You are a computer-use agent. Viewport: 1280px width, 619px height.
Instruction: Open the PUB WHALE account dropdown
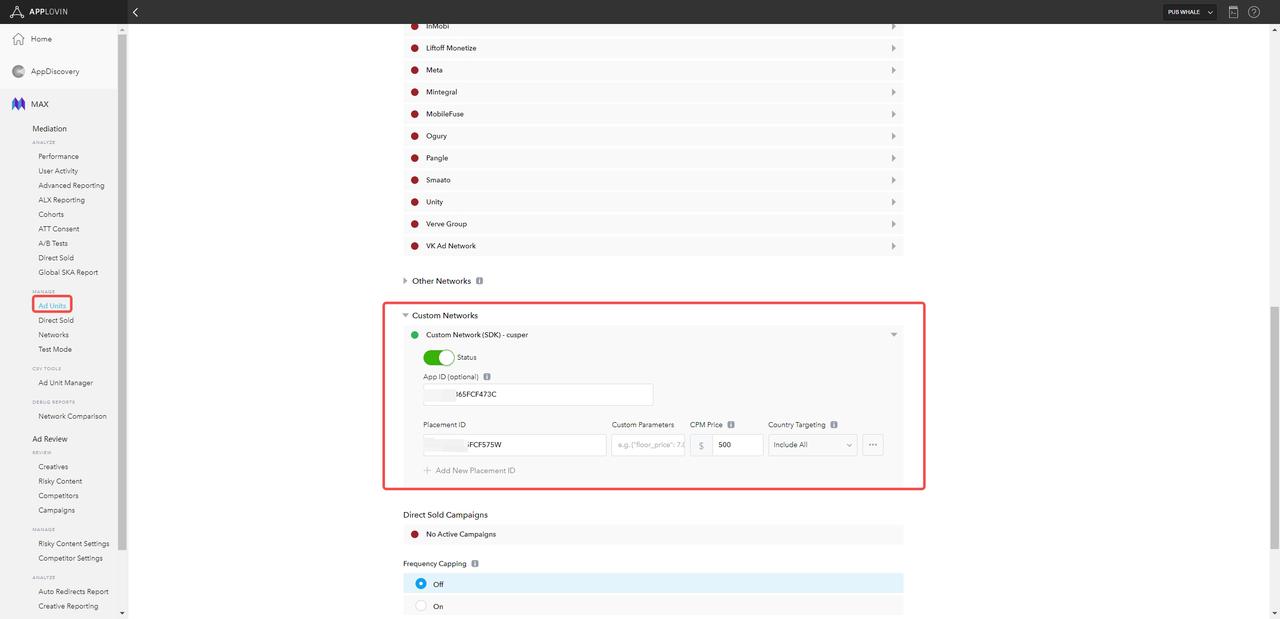tap(1190, 12)
